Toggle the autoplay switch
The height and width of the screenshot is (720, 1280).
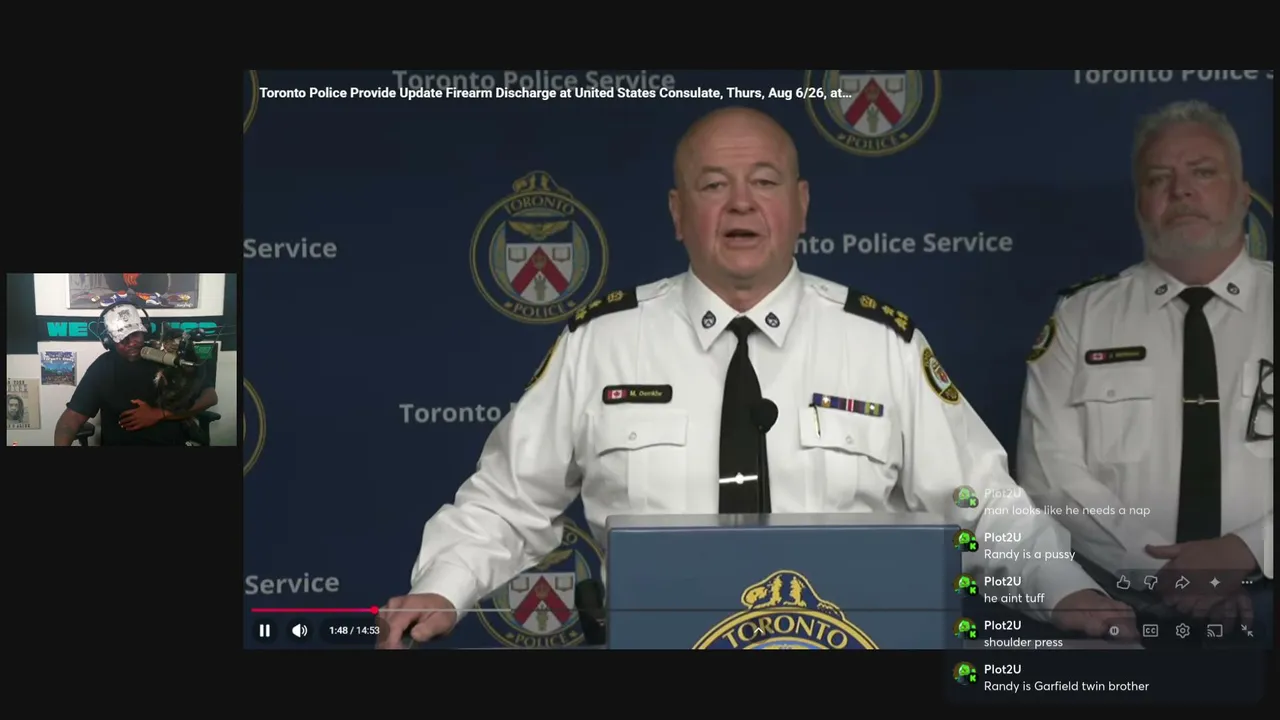1114,631
